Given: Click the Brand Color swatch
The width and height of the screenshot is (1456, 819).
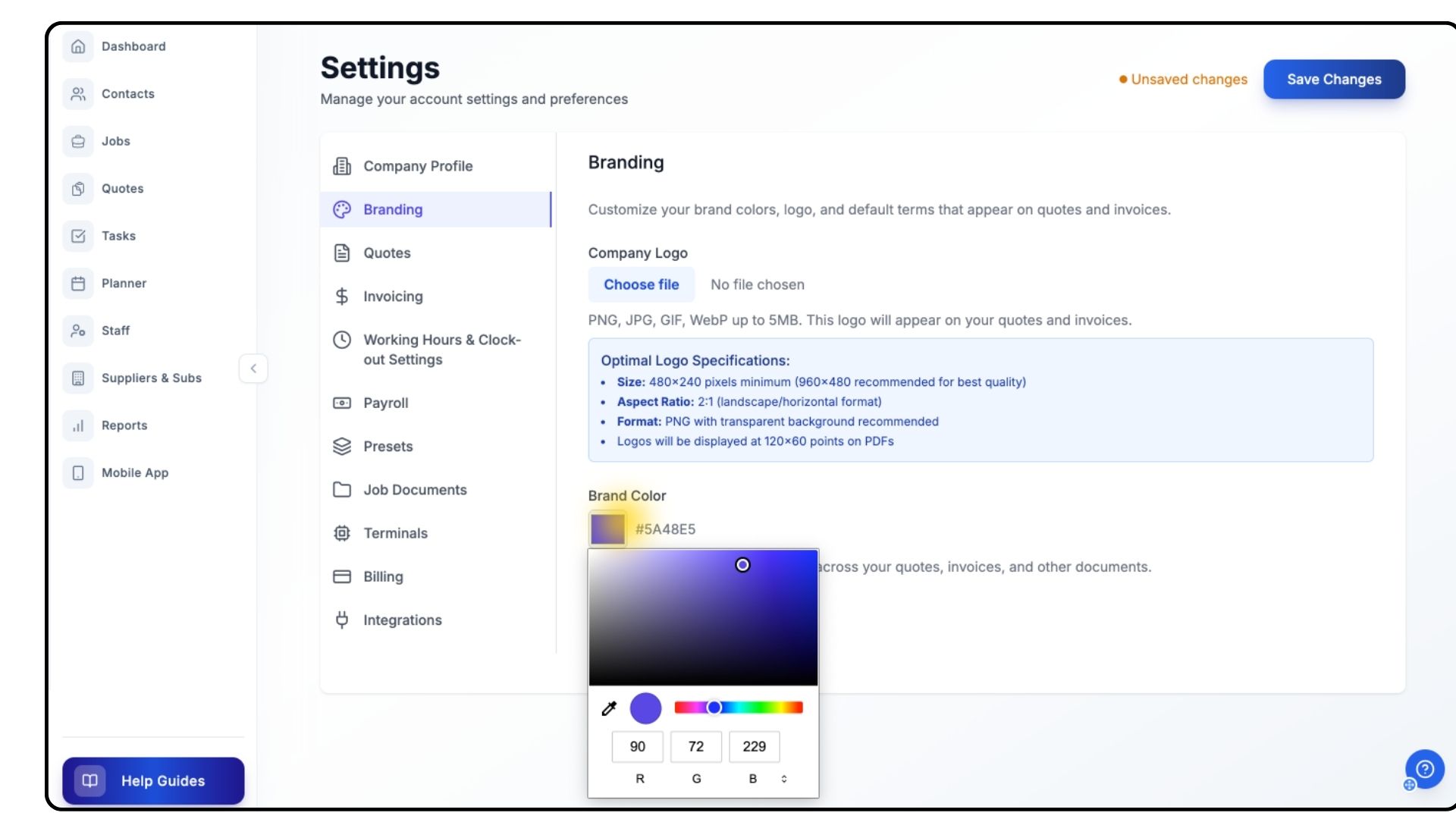Looking at the screenshot, I should point(607,529).
